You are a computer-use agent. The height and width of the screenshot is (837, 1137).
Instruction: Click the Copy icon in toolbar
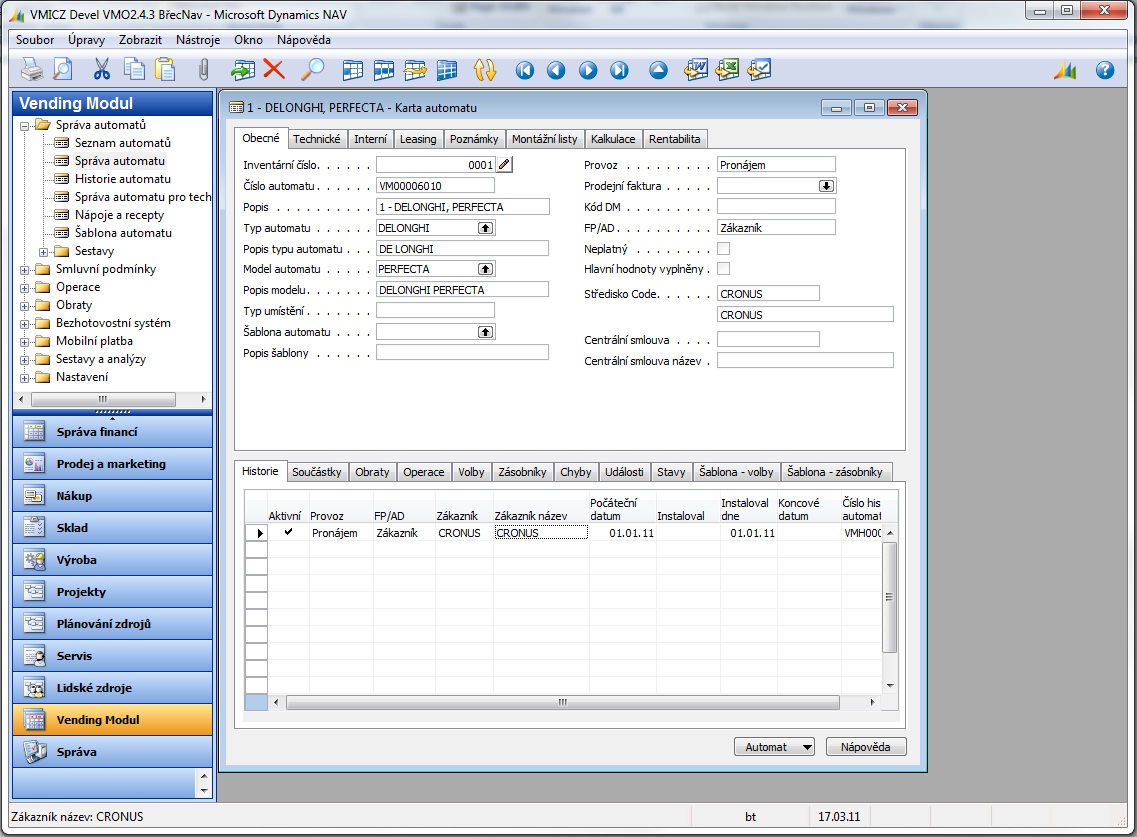pos(133,70)
